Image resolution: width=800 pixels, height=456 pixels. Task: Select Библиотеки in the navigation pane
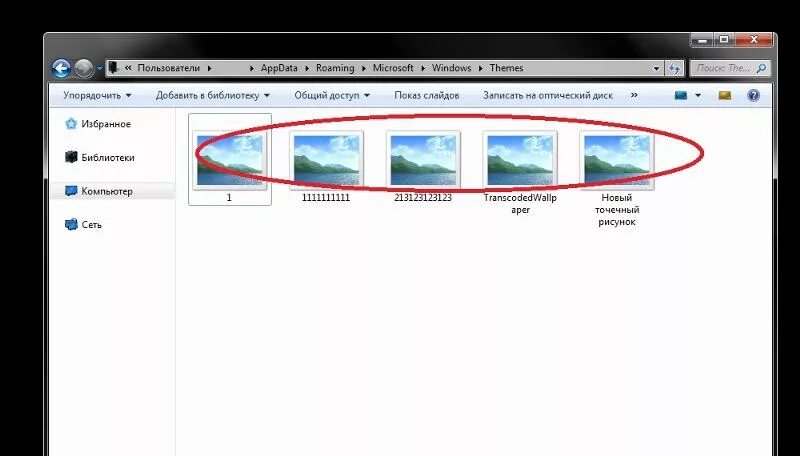coord(108,158)
